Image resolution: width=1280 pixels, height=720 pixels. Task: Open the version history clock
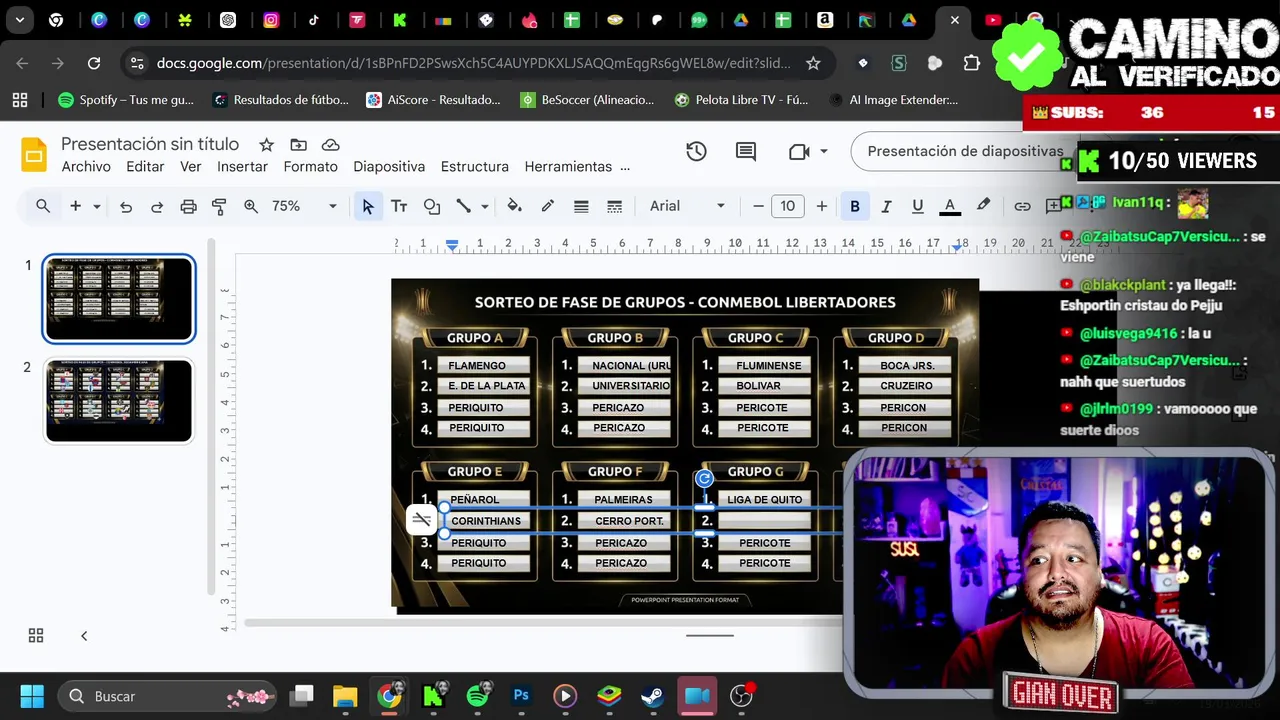(696, 151)
